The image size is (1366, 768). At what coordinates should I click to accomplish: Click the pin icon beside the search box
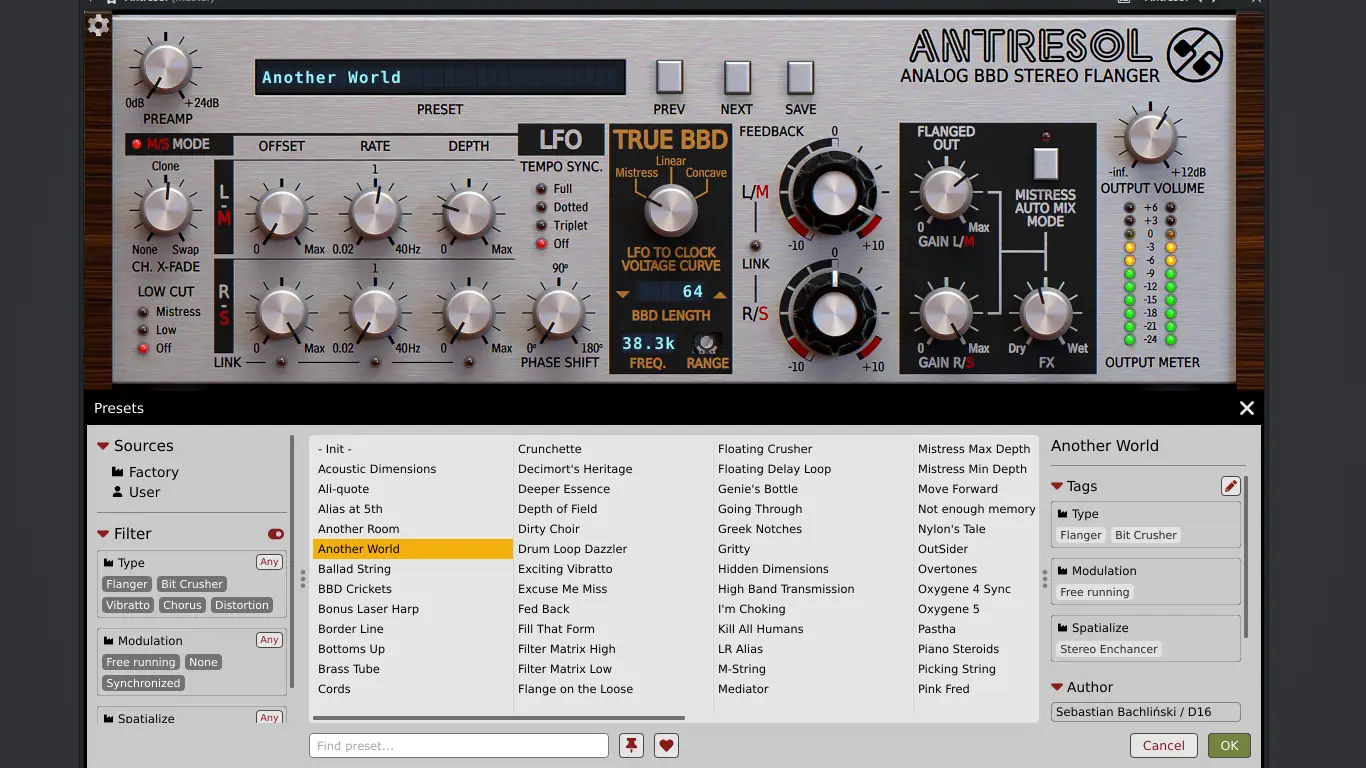tap(631, 745)
